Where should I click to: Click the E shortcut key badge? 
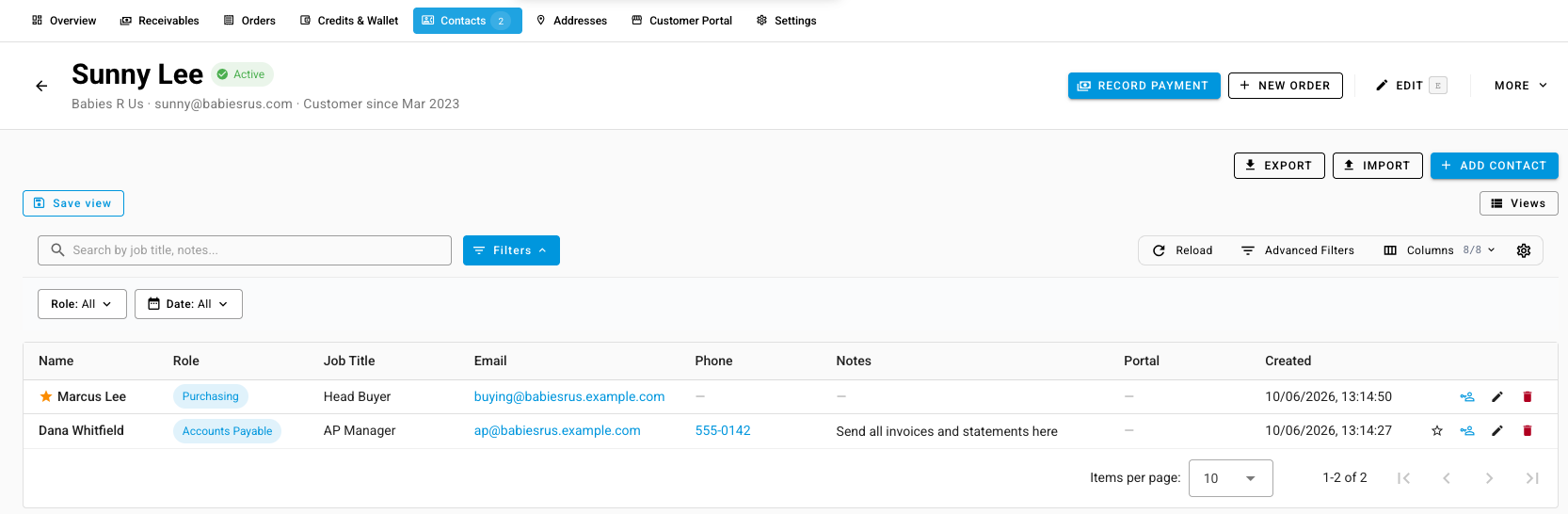(x=1437, y=86)
